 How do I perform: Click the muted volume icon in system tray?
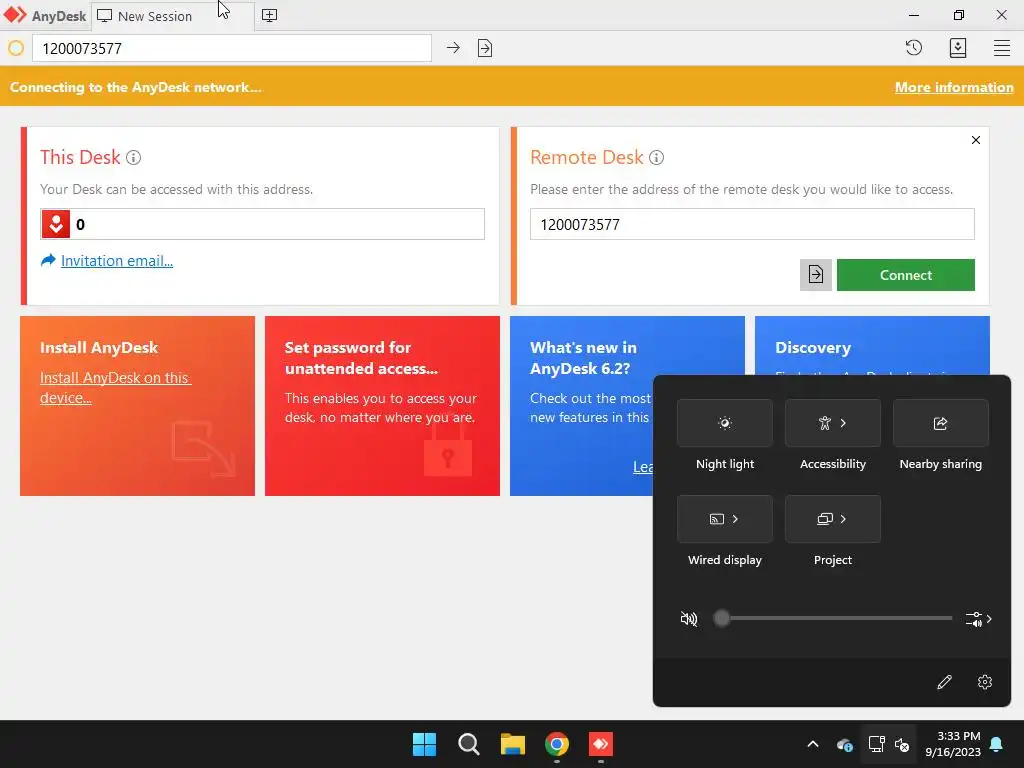(902, 744)
